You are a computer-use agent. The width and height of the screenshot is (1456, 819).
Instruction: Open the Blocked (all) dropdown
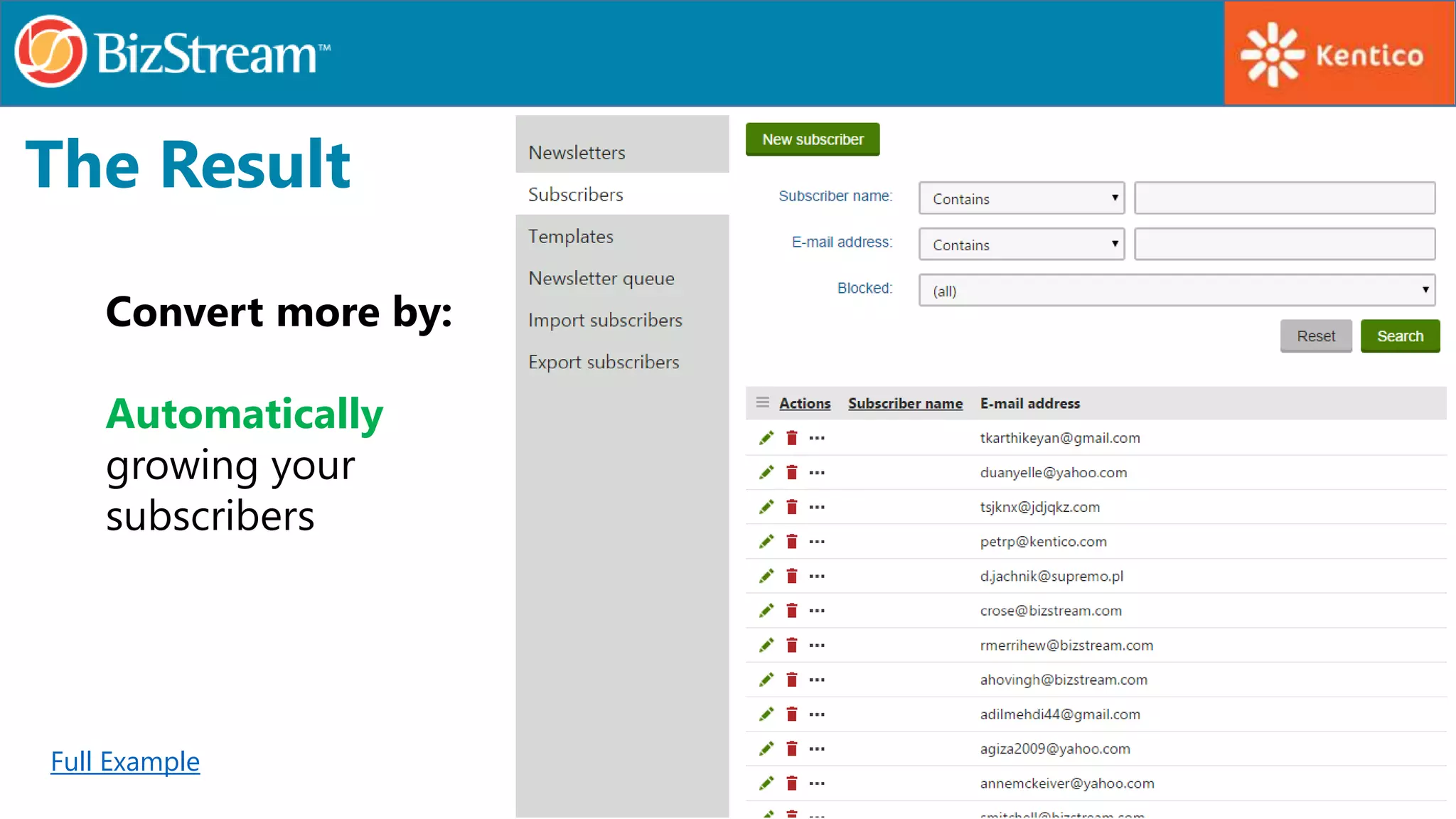point(1177,290)
